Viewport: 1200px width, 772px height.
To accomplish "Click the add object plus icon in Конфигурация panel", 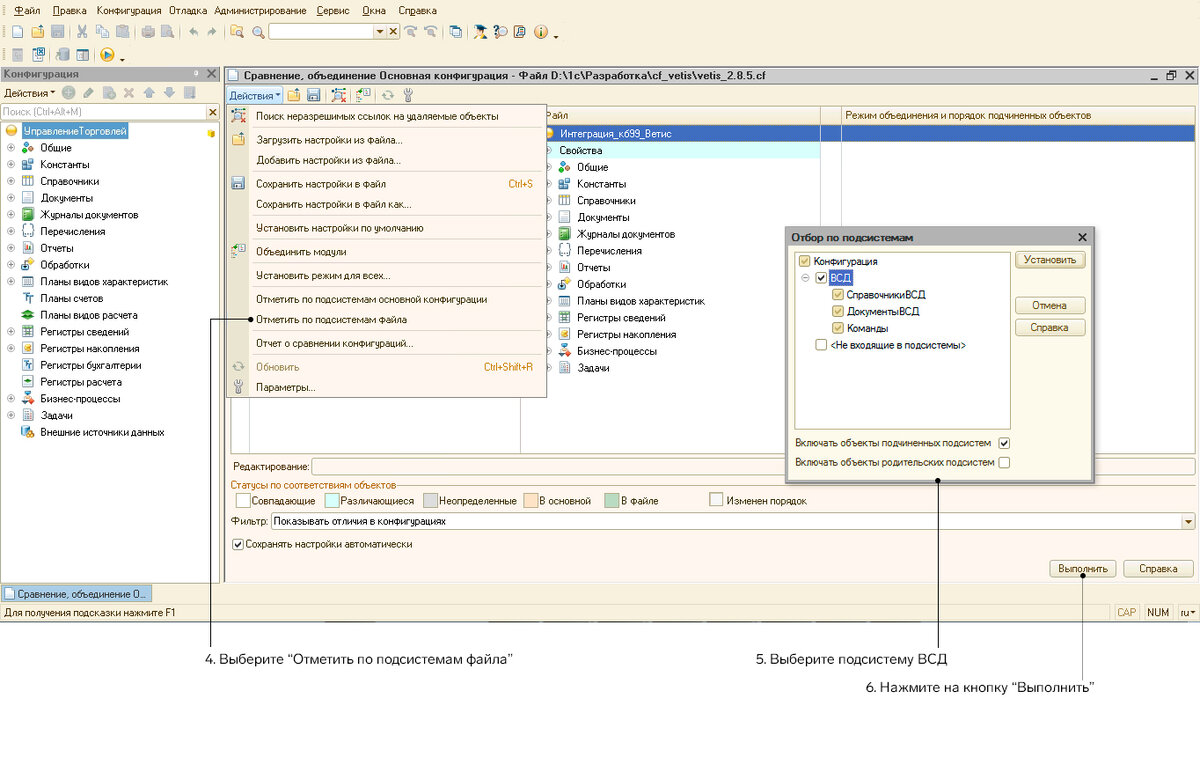I will coord(69,92).
